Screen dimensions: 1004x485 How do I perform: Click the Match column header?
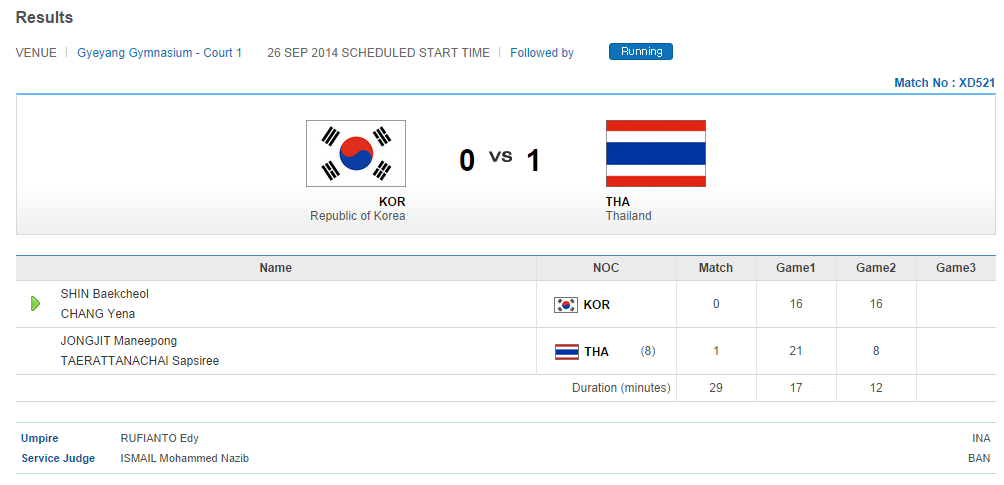click(x=716, y=268)
